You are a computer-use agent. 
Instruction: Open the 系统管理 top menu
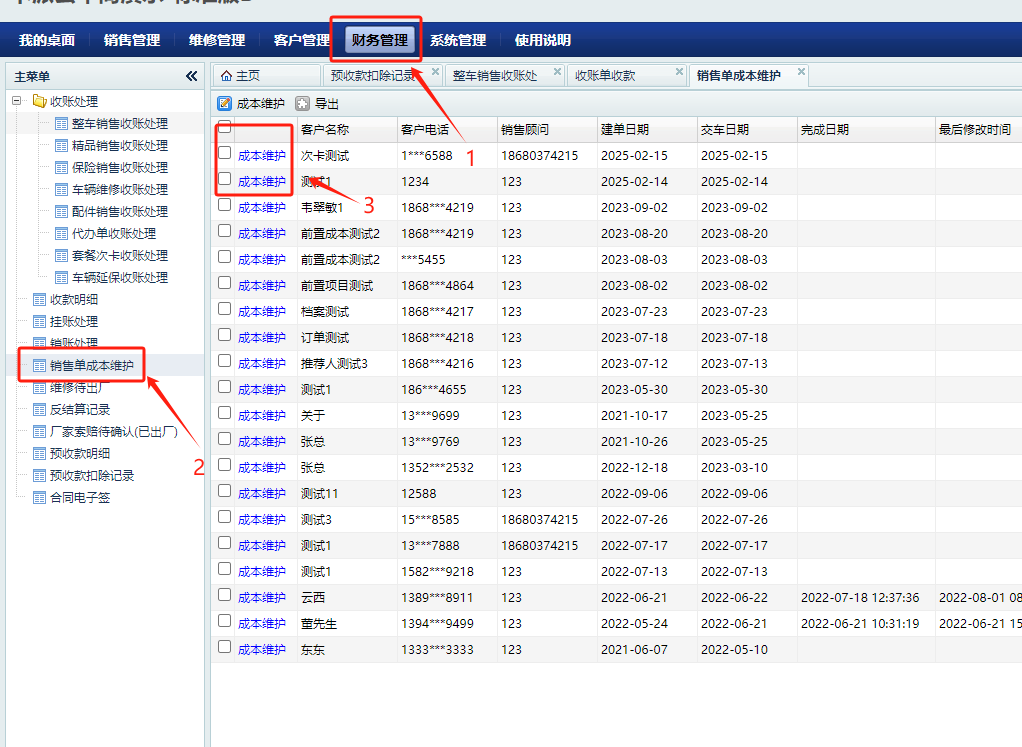point(458,40)
